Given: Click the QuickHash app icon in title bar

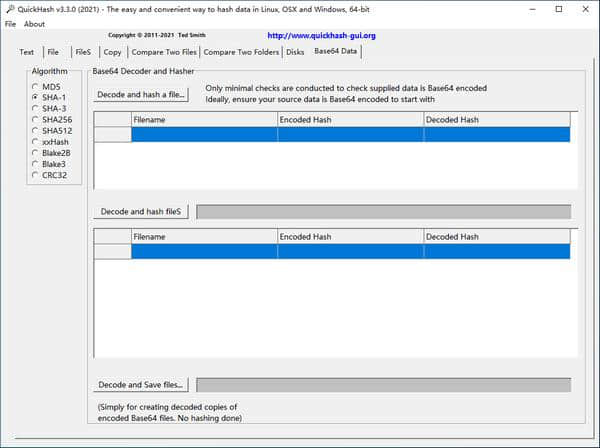Looking at the screenshot, I should [x=9, y=9].
